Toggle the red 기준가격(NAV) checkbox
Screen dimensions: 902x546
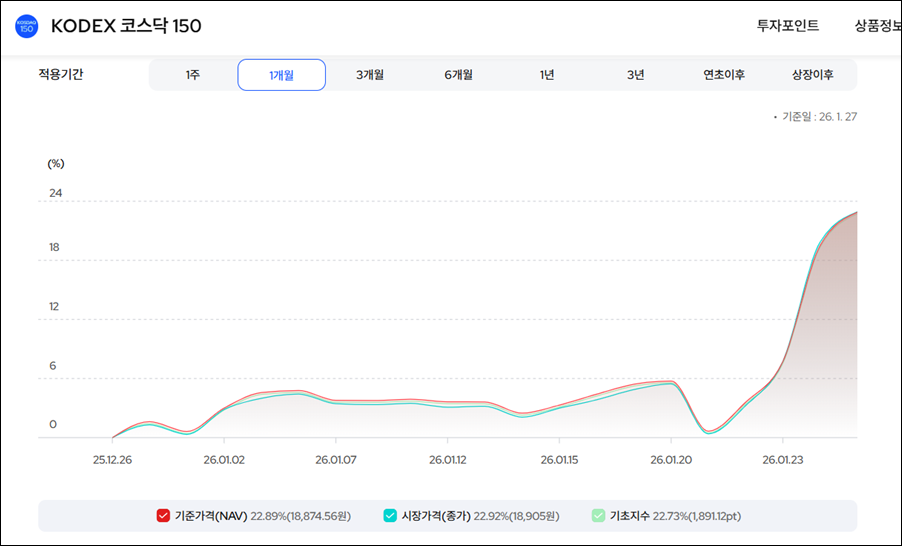[x=163, y=516]
